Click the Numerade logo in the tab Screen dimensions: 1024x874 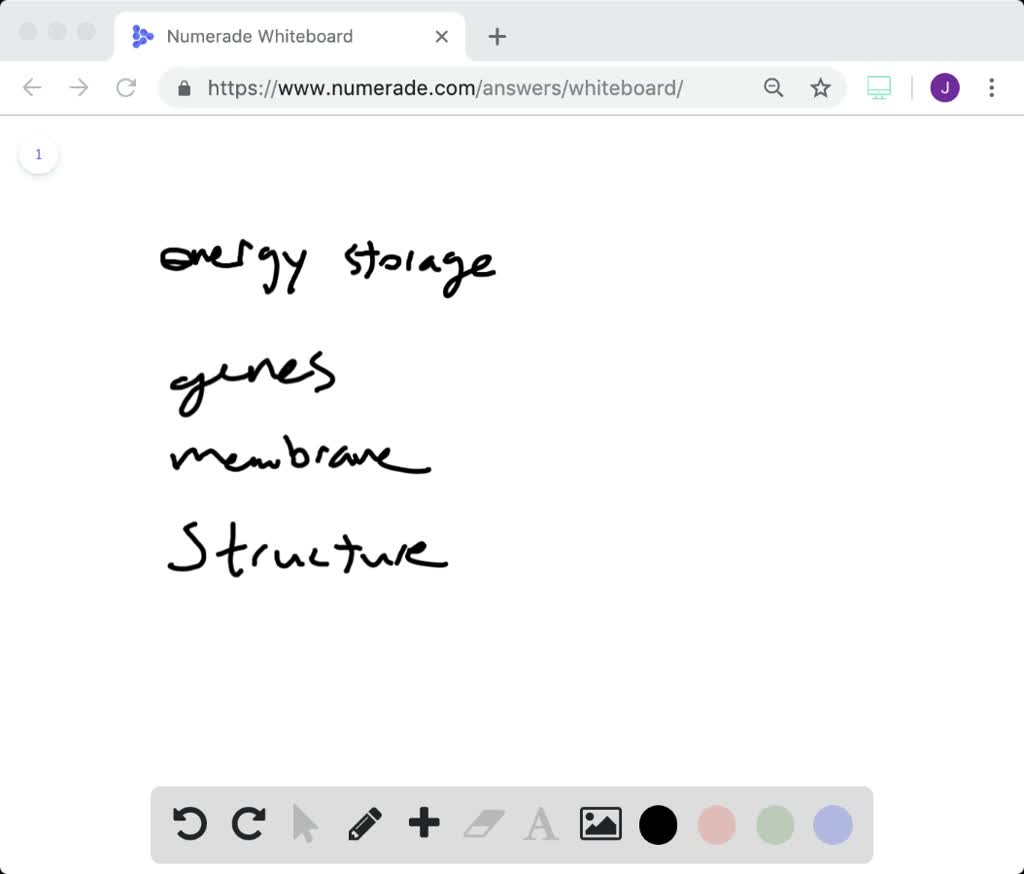pos(141,36)
